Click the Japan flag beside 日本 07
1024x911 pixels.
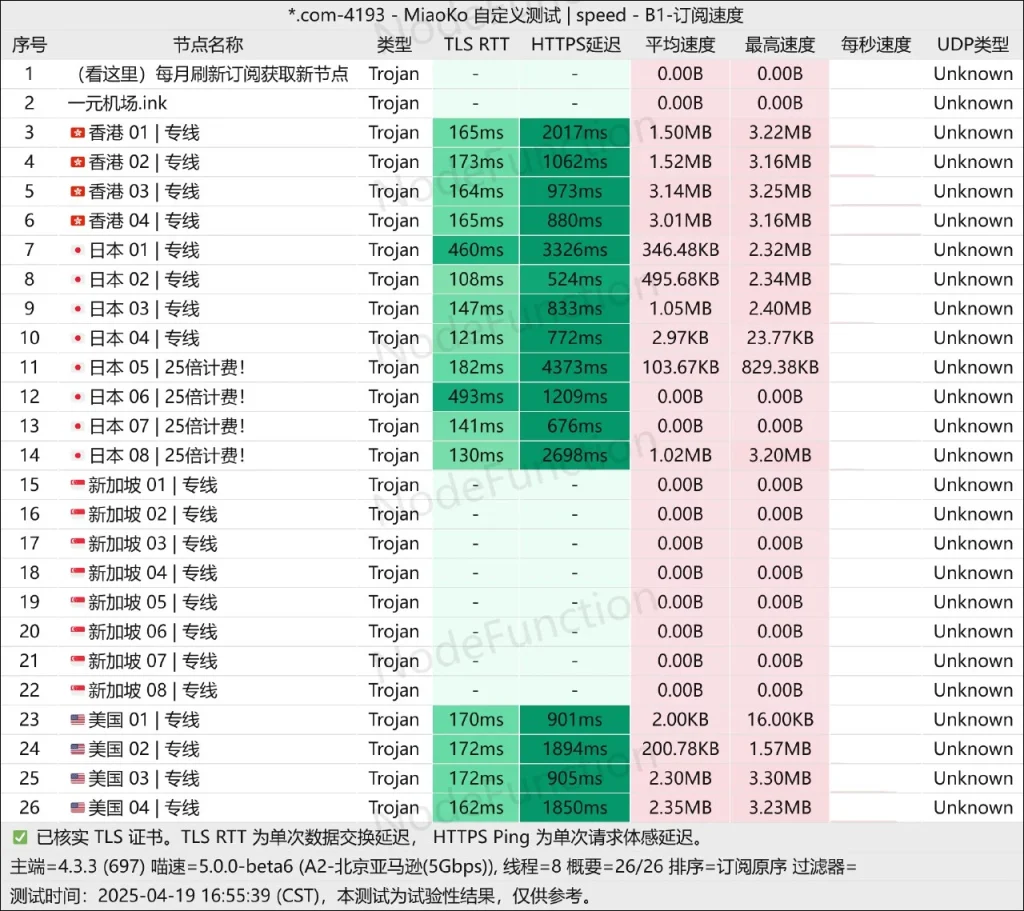[x=78, y=426]
